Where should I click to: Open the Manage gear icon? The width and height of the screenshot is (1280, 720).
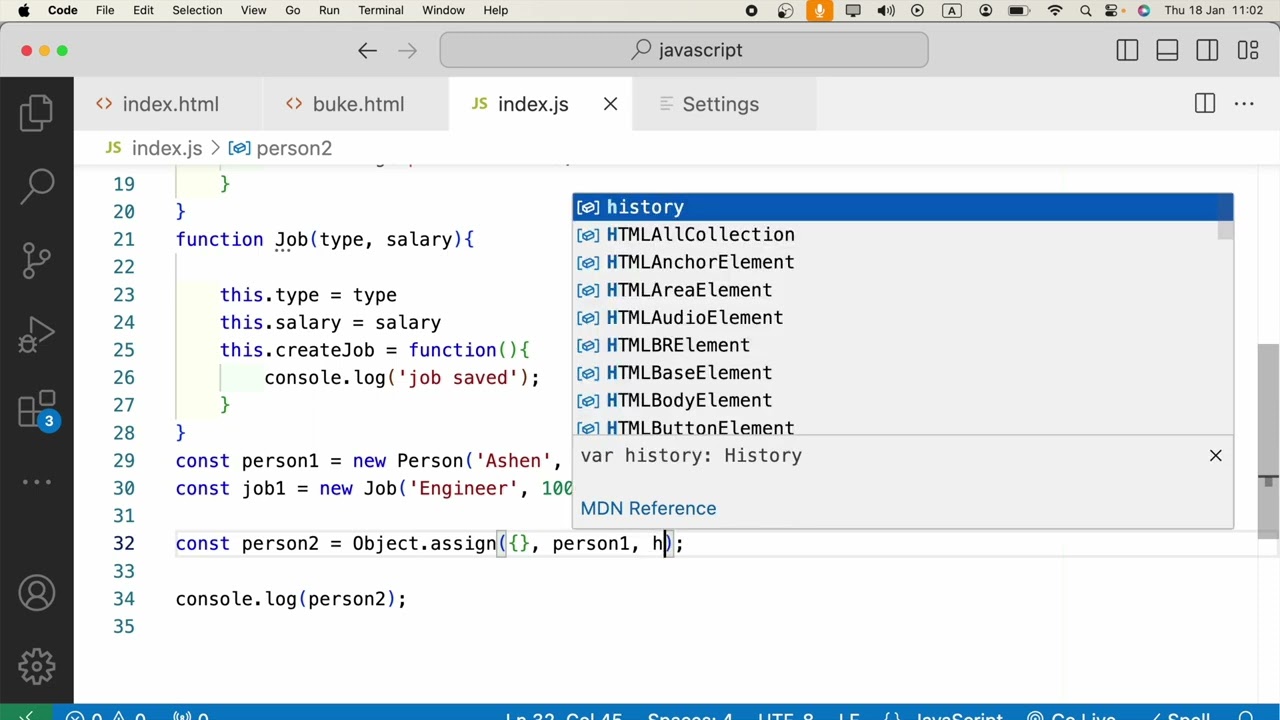point(36,666)
